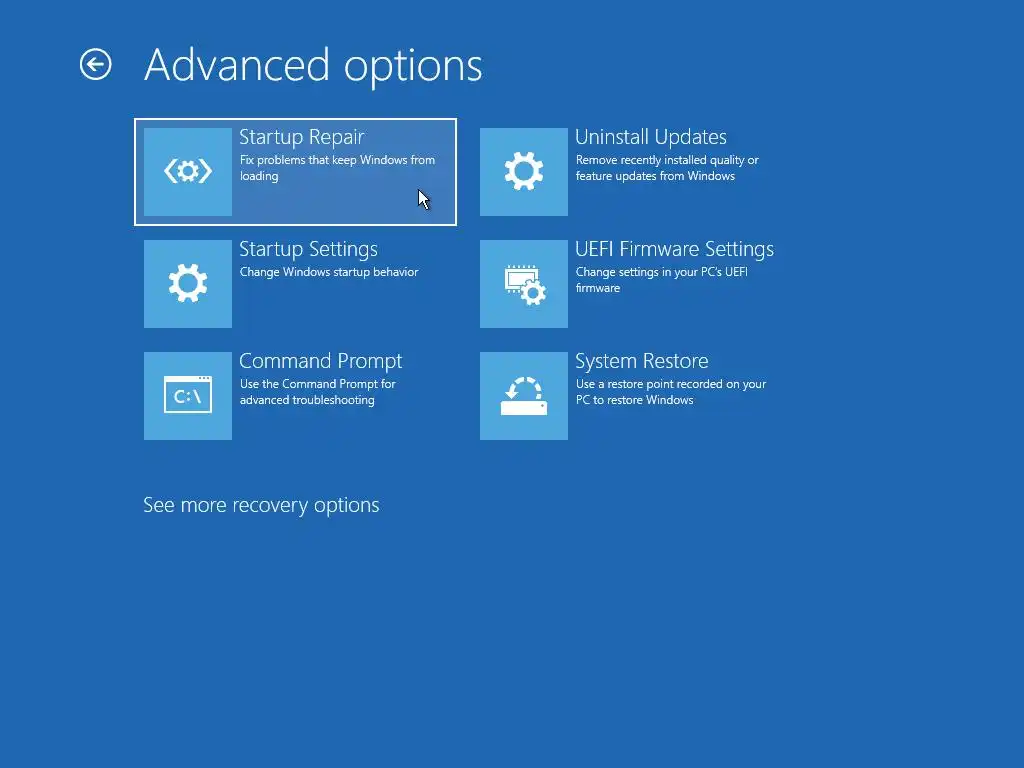Image resolution: width=1024 pixels, height=768 pixels.
Task: Click 'Use a restore point recorded on your PC'
Action: pos(671,392)
